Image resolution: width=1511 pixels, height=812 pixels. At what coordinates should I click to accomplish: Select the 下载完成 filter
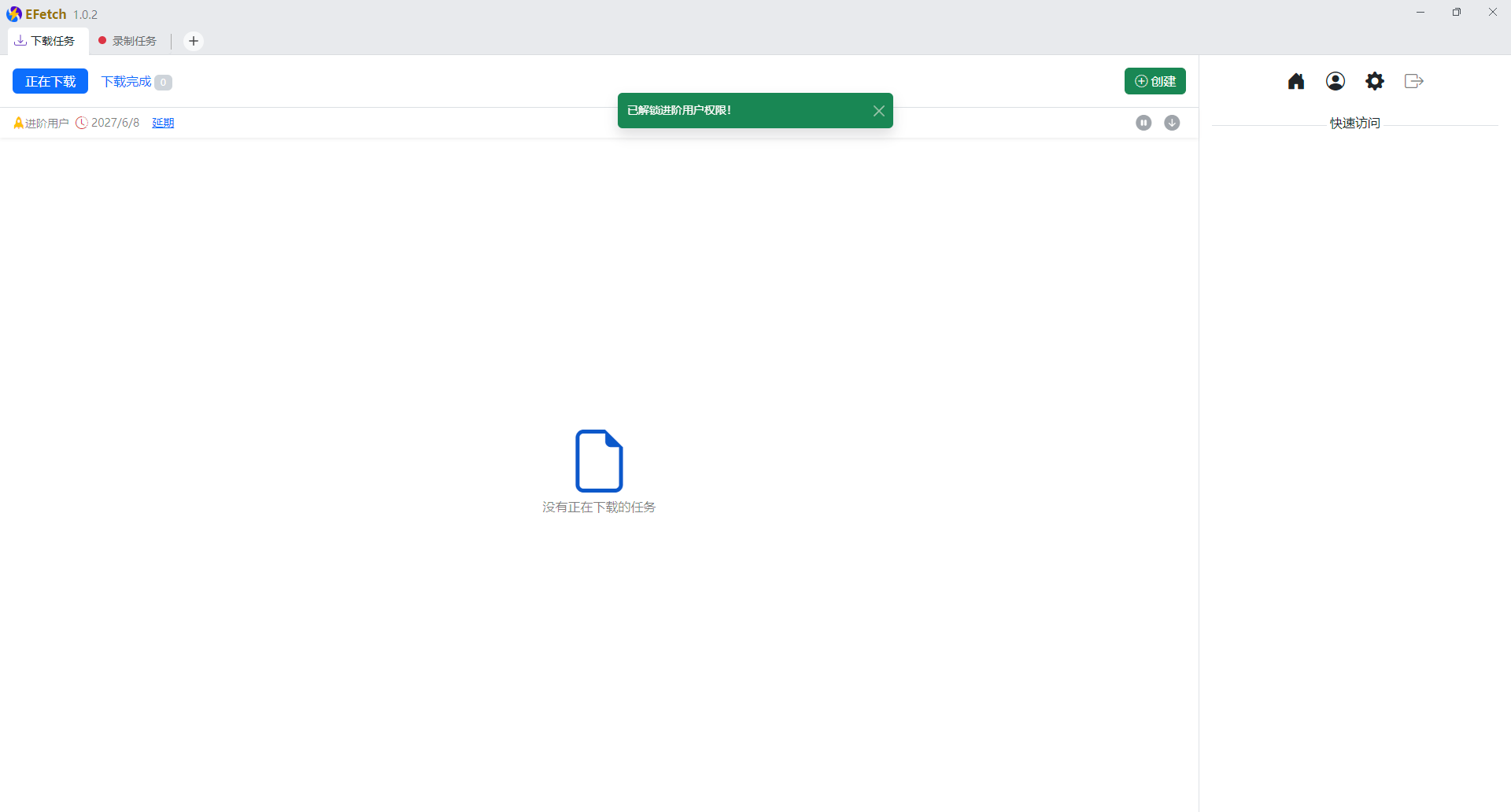(136, 82)
